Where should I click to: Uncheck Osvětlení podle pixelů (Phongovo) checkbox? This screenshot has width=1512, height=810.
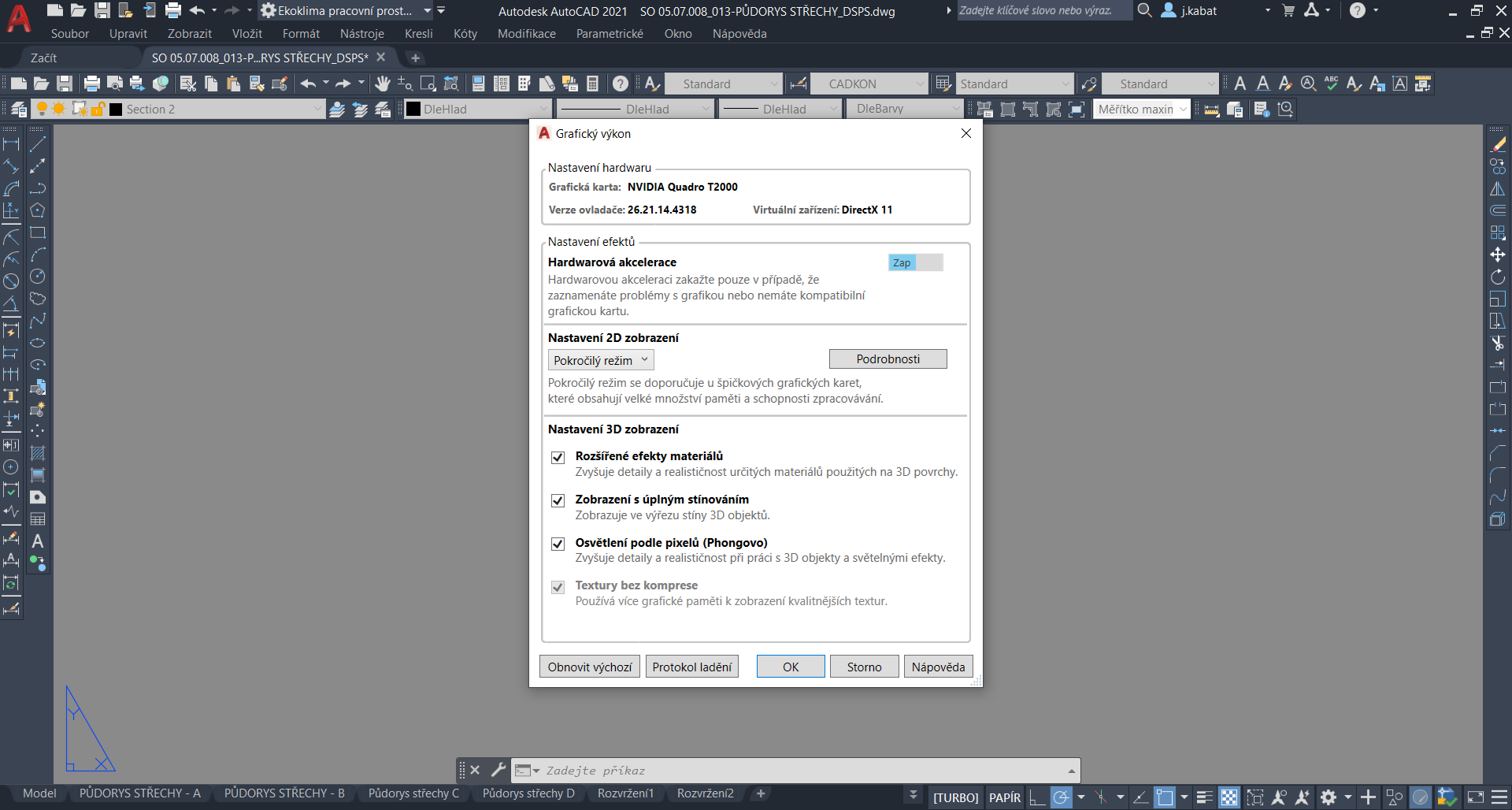(558, 544)
